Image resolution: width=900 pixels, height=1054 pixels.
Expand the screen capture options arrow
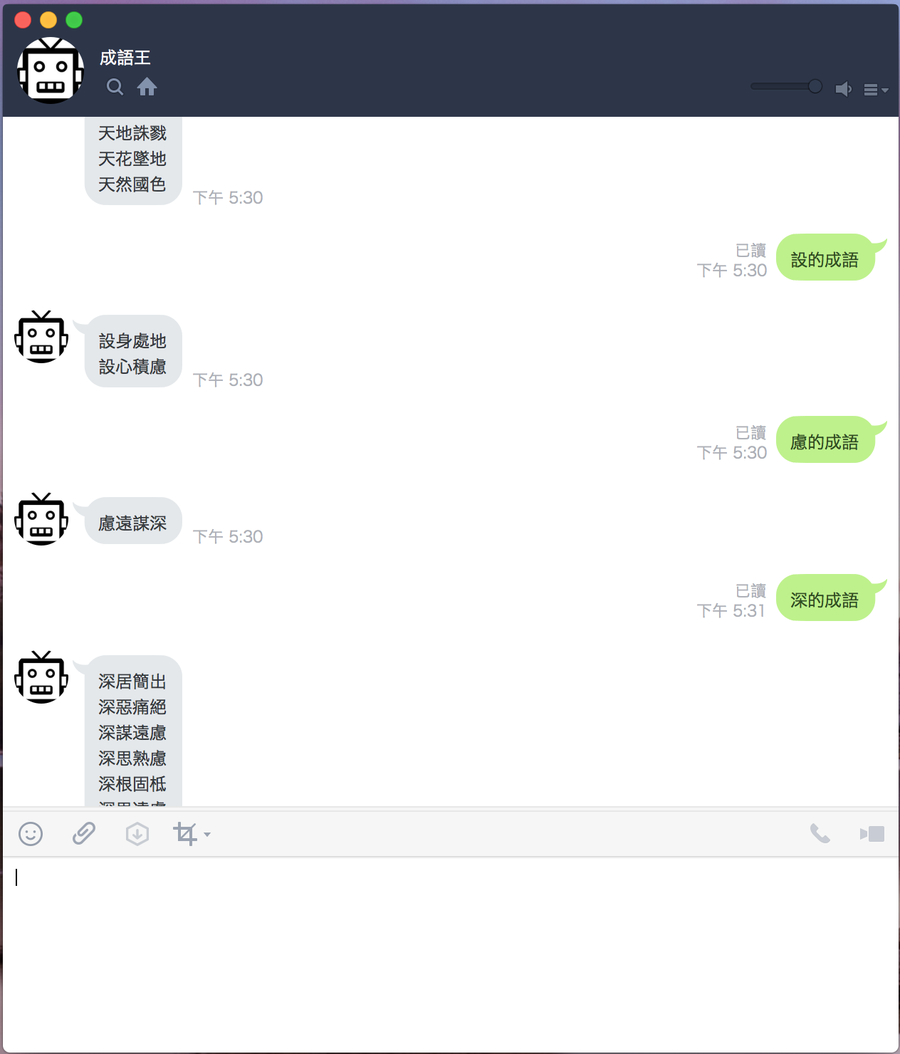[x=207, y=834]
